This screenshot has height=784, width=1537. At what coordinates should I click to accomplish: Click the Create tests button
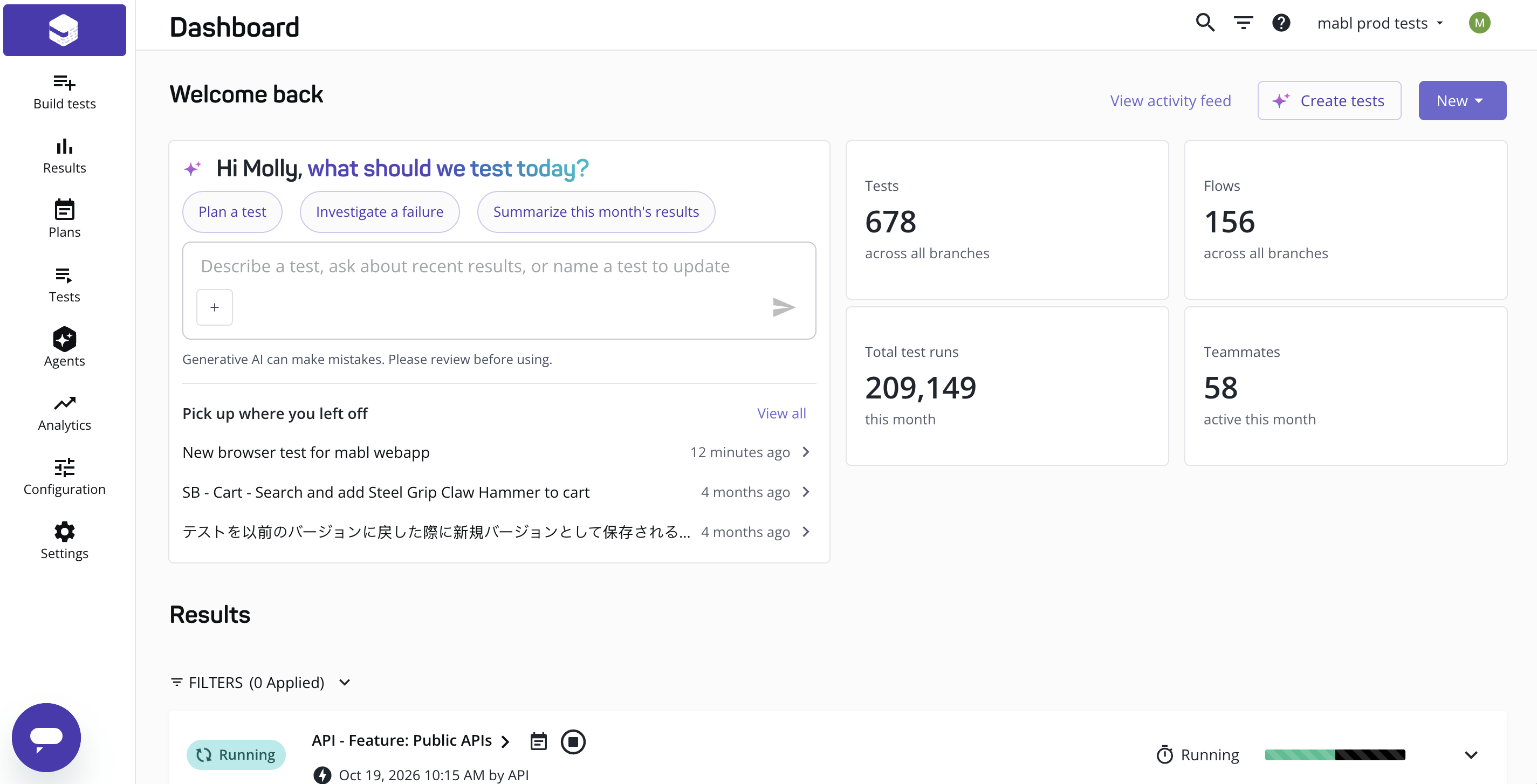[x=1329, y=100]
